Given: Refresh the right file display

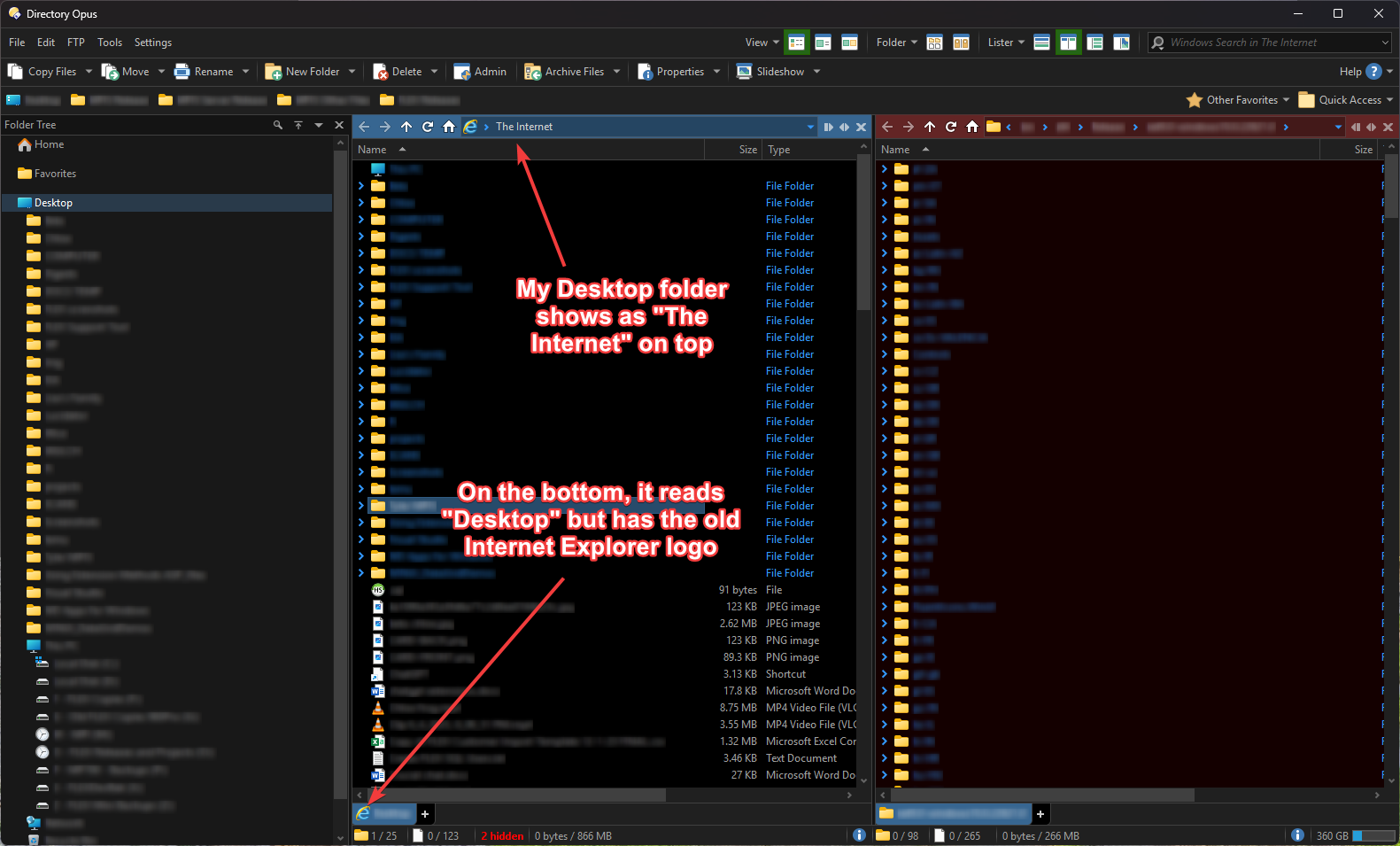Looking at the screenshot, I should (x=951, y=127).
